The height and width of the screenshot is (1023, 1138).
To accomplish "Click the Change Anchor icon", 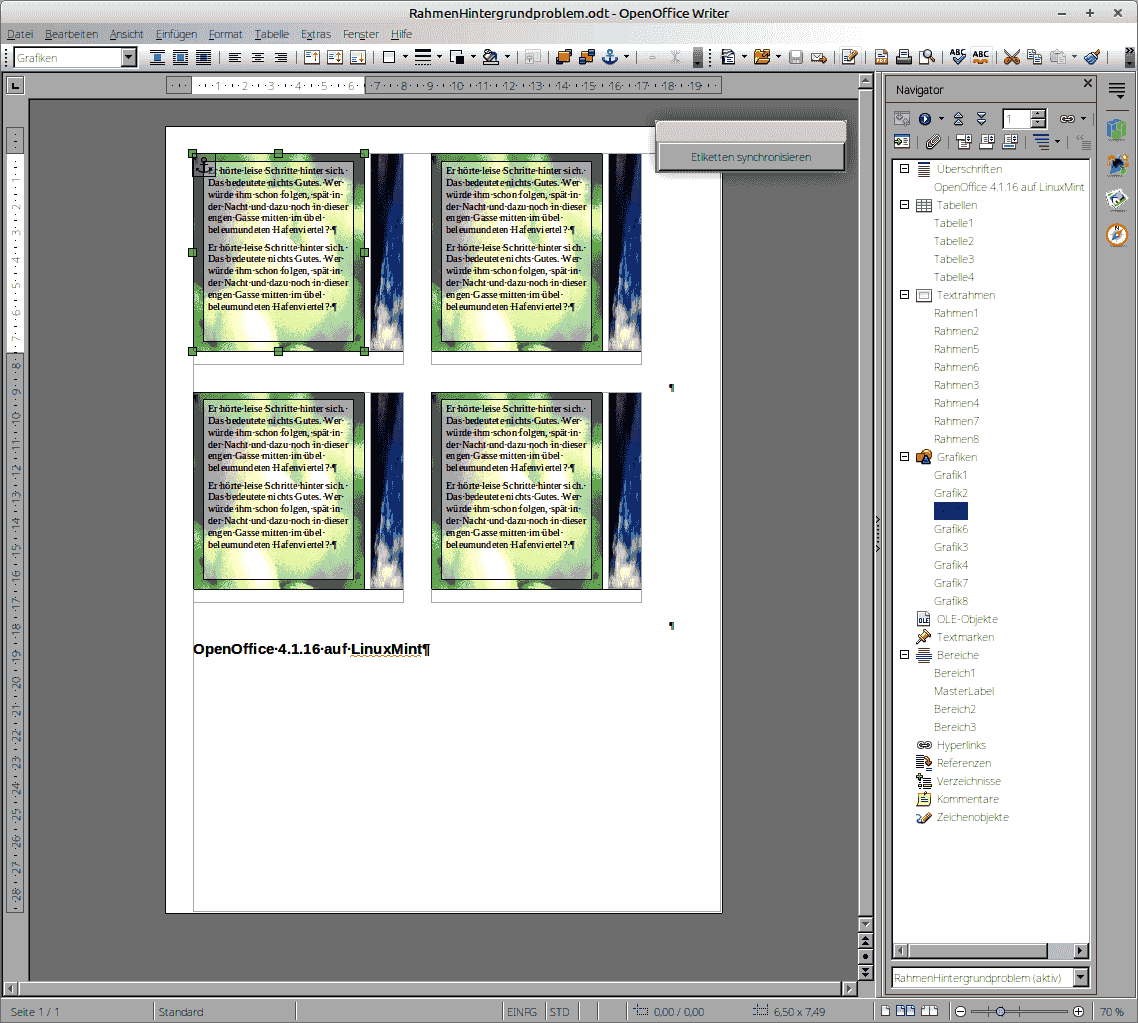I will coord(610,57).
